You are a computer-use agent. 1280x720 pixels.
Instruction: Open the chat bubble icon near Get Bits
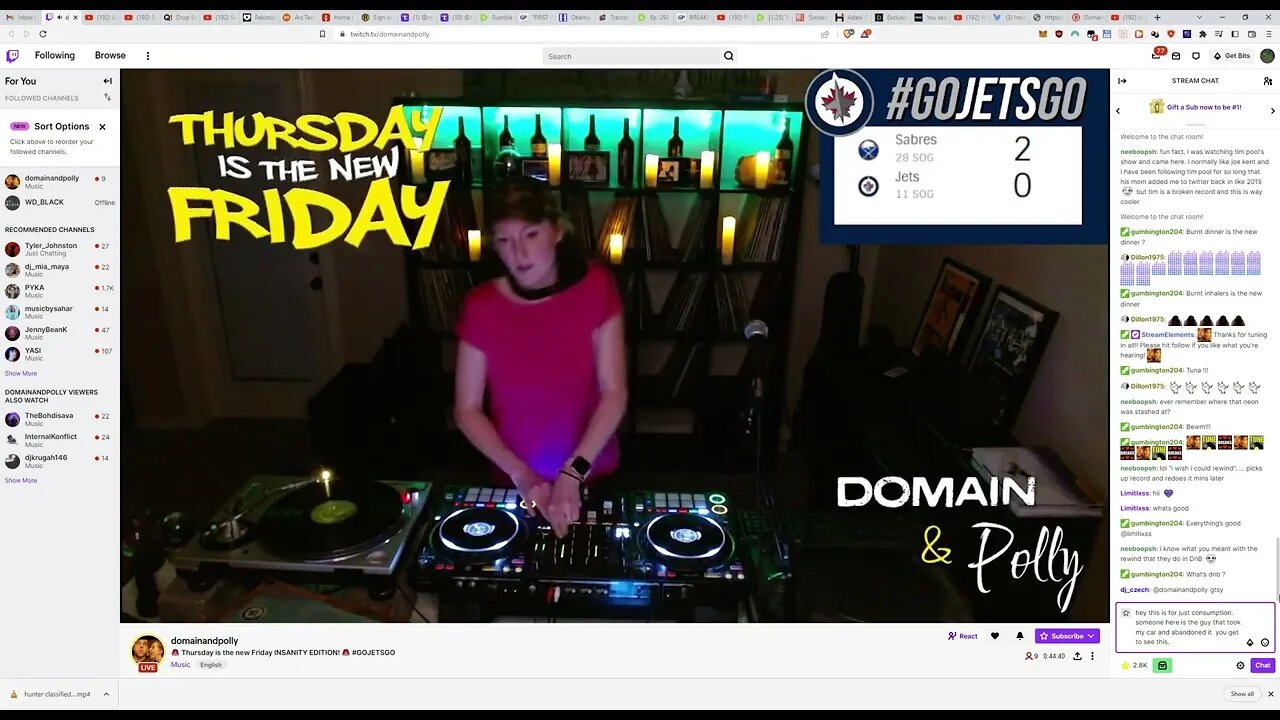coord(1195,56)
